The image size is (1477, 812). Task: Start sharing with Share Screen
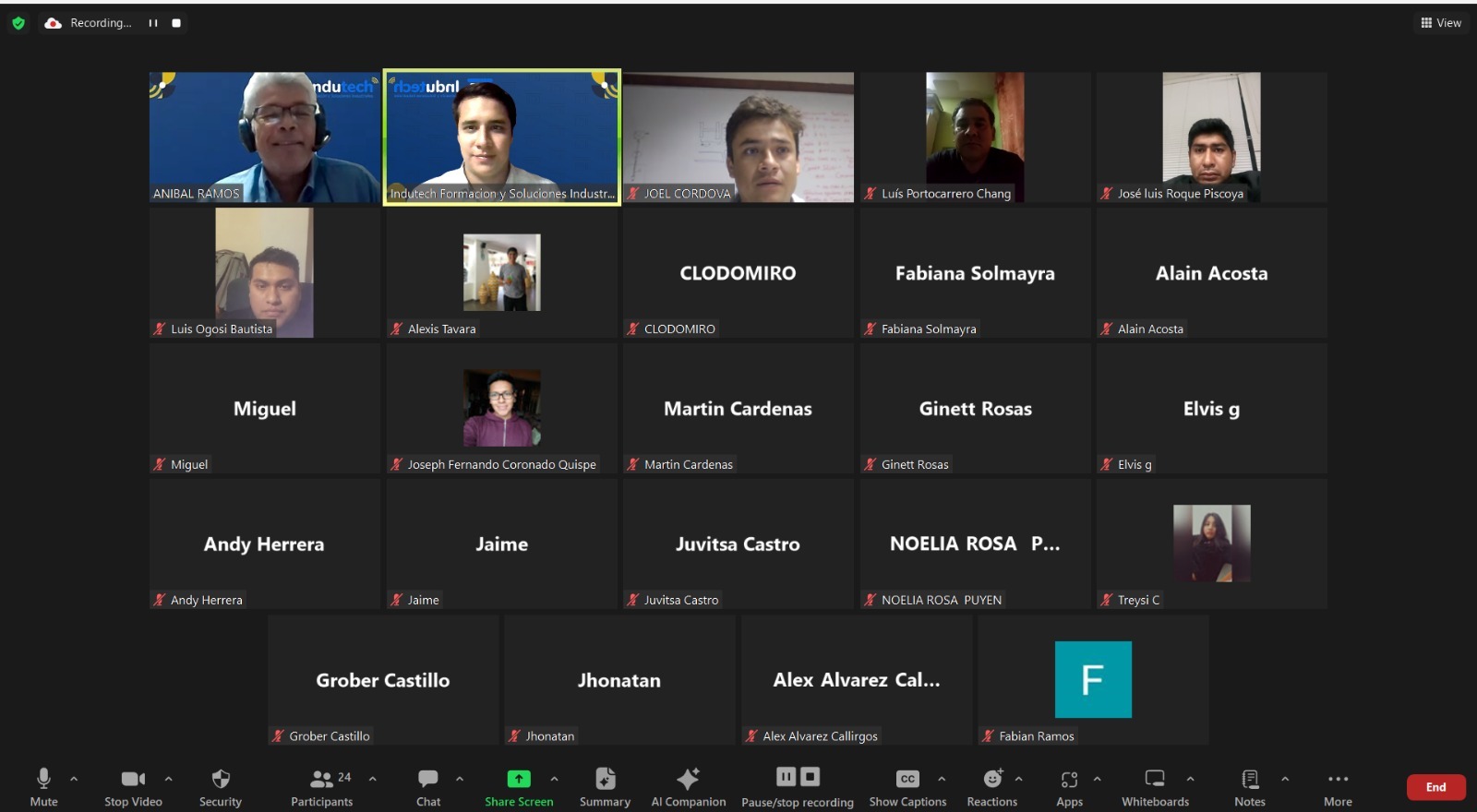click(x=519, y=786)
